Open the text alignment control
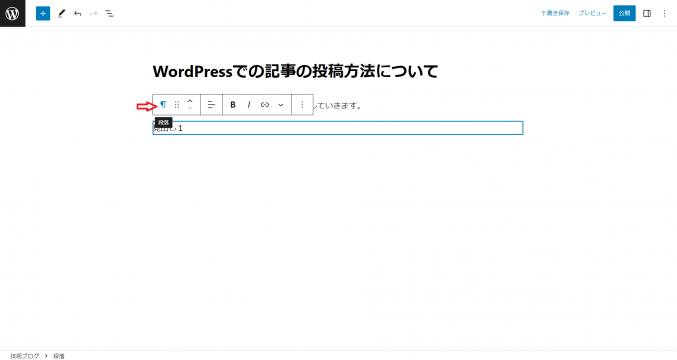 pos(211,105)
